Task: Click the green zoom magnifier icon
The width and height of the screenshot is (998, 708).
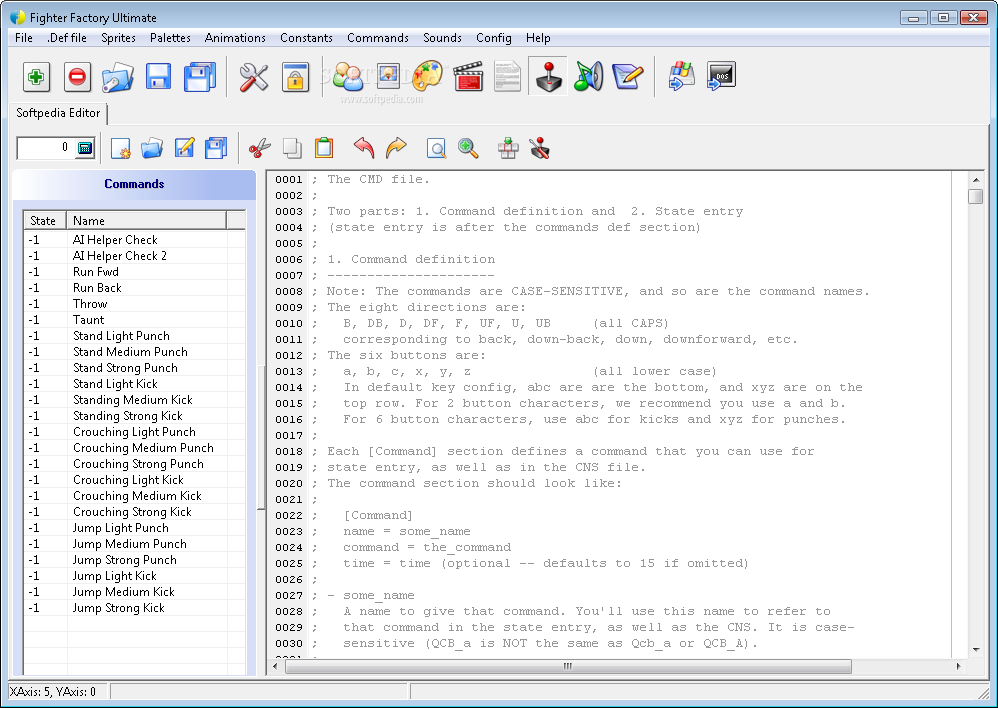Action: [x=468, y=148]
